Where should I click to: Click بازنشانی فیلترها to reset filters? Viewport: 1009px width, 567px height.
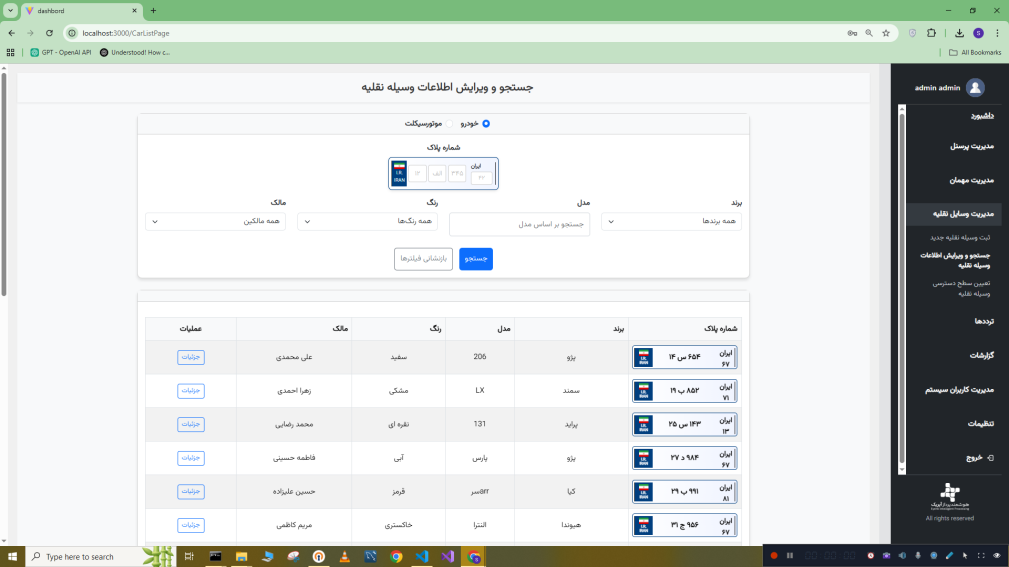pos(423,259)
